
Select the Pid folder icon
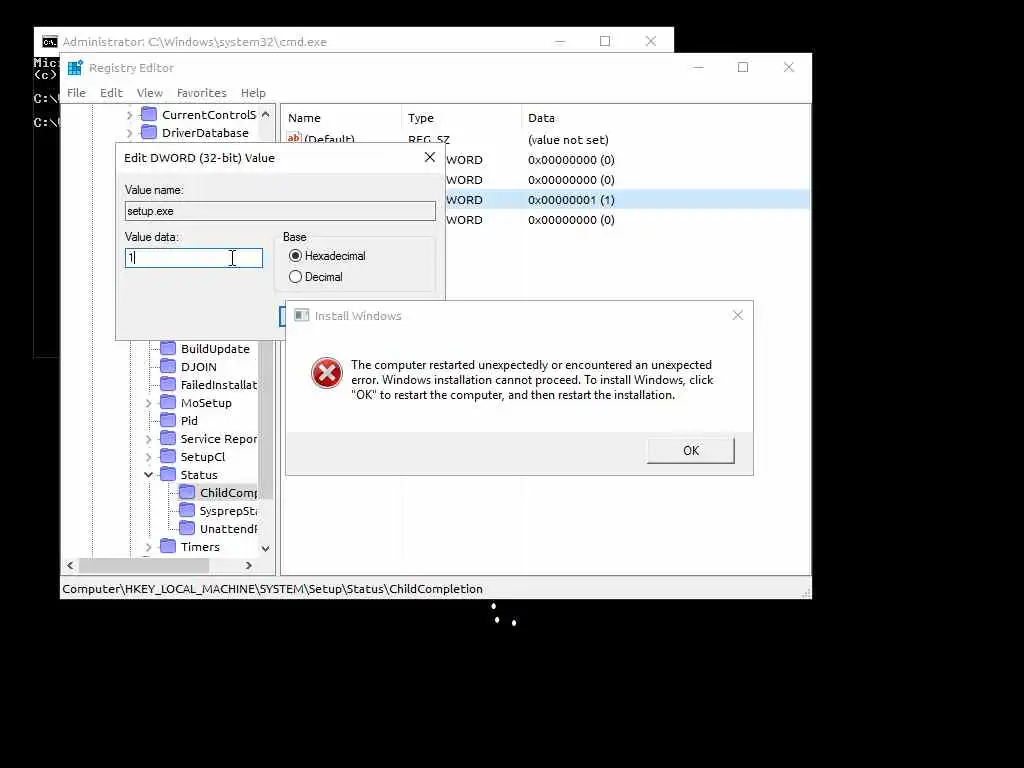point(168,420)
